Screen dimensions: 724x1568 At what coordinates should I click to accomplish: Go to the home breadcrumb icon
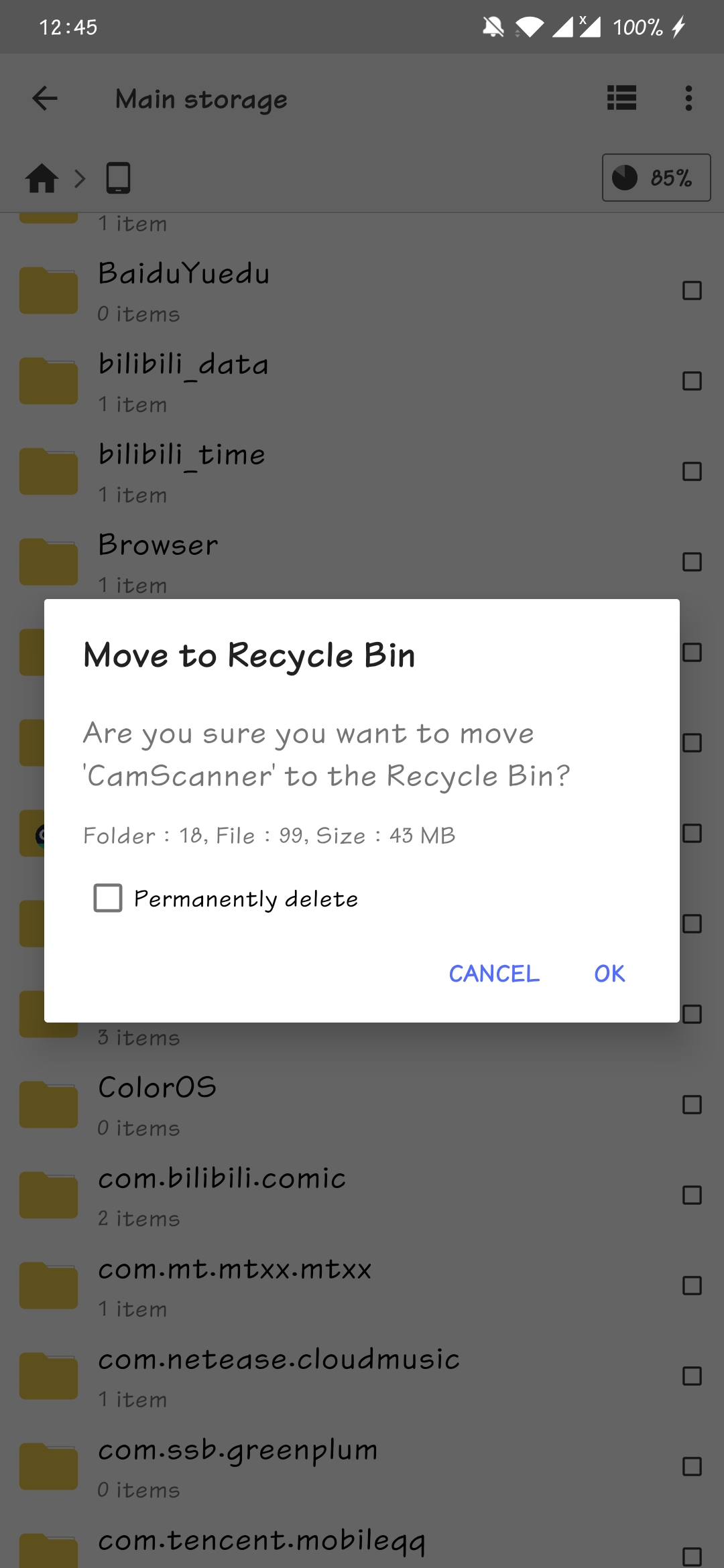tap(42, 178)
